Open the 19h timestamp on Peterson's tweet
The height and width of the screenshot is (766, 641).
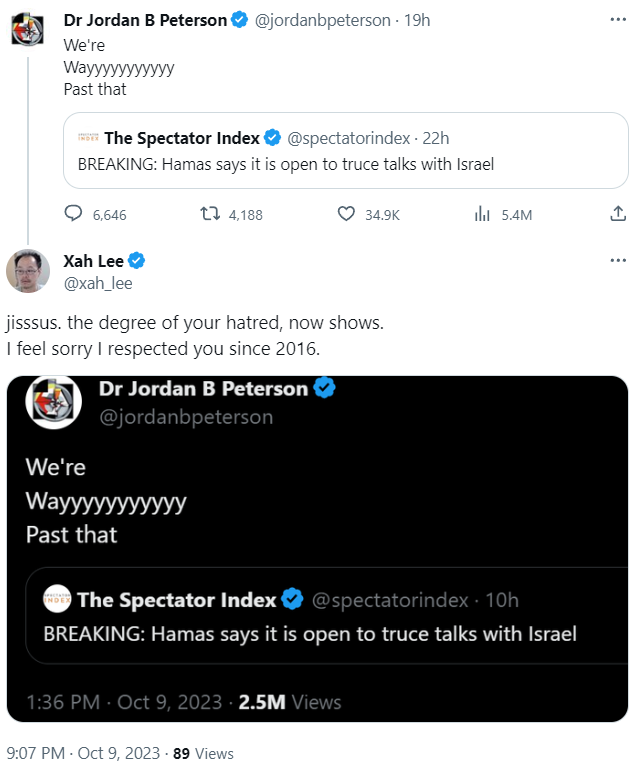coord(417,20)
